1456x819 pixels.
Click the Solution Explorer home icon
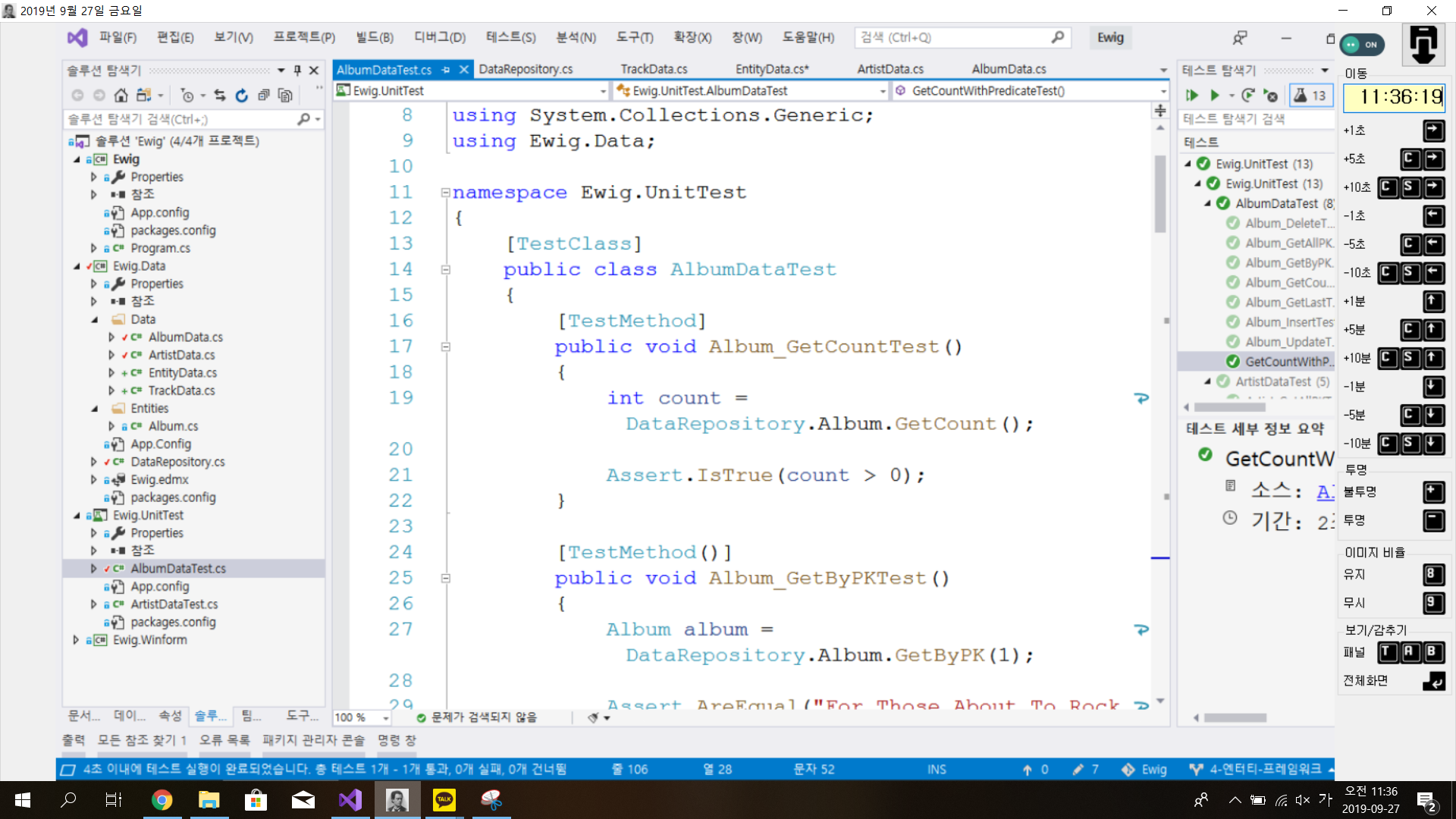[121, 96]
